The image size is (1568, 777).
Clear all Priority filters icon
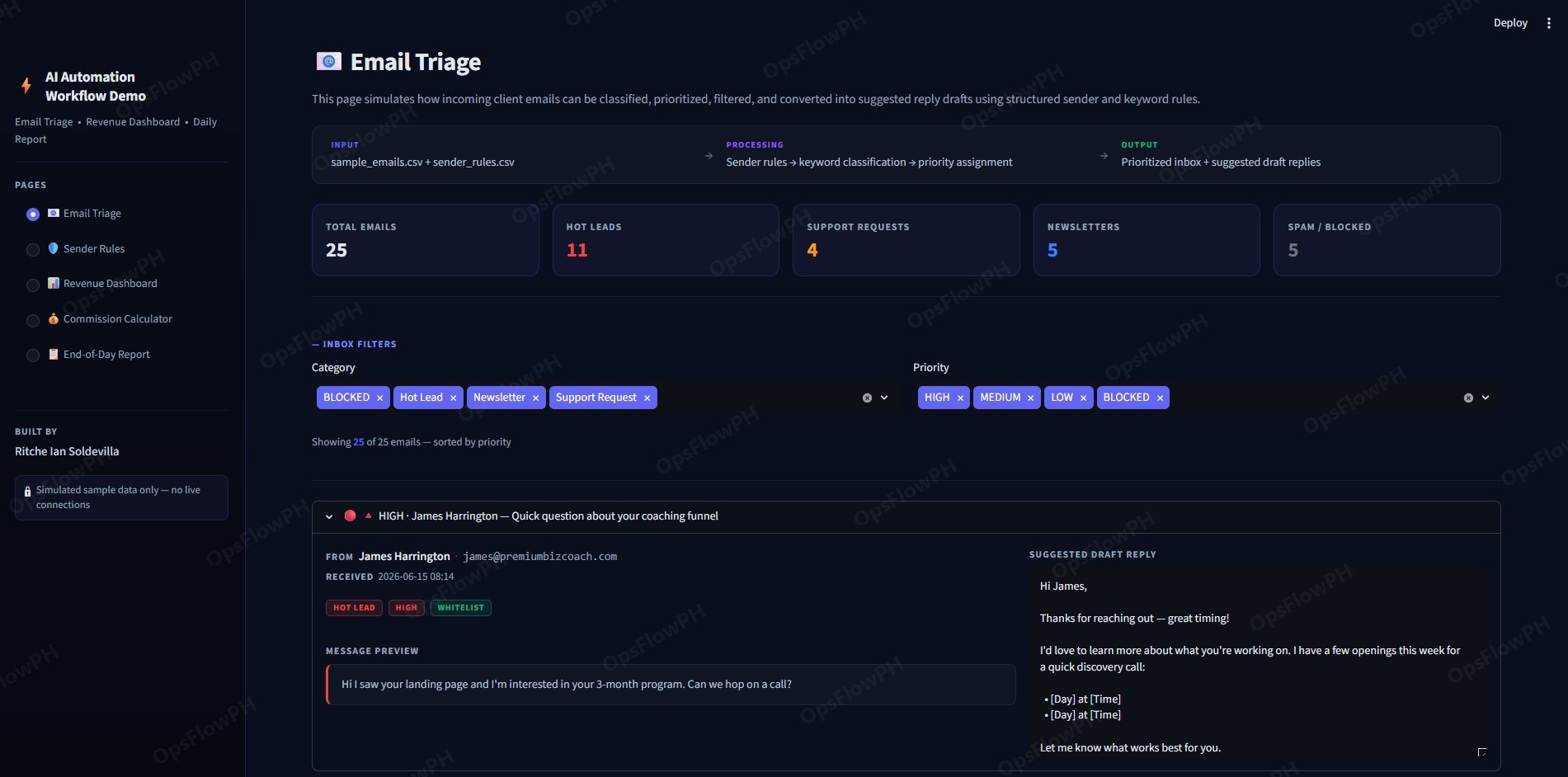tap(1468, 398)
